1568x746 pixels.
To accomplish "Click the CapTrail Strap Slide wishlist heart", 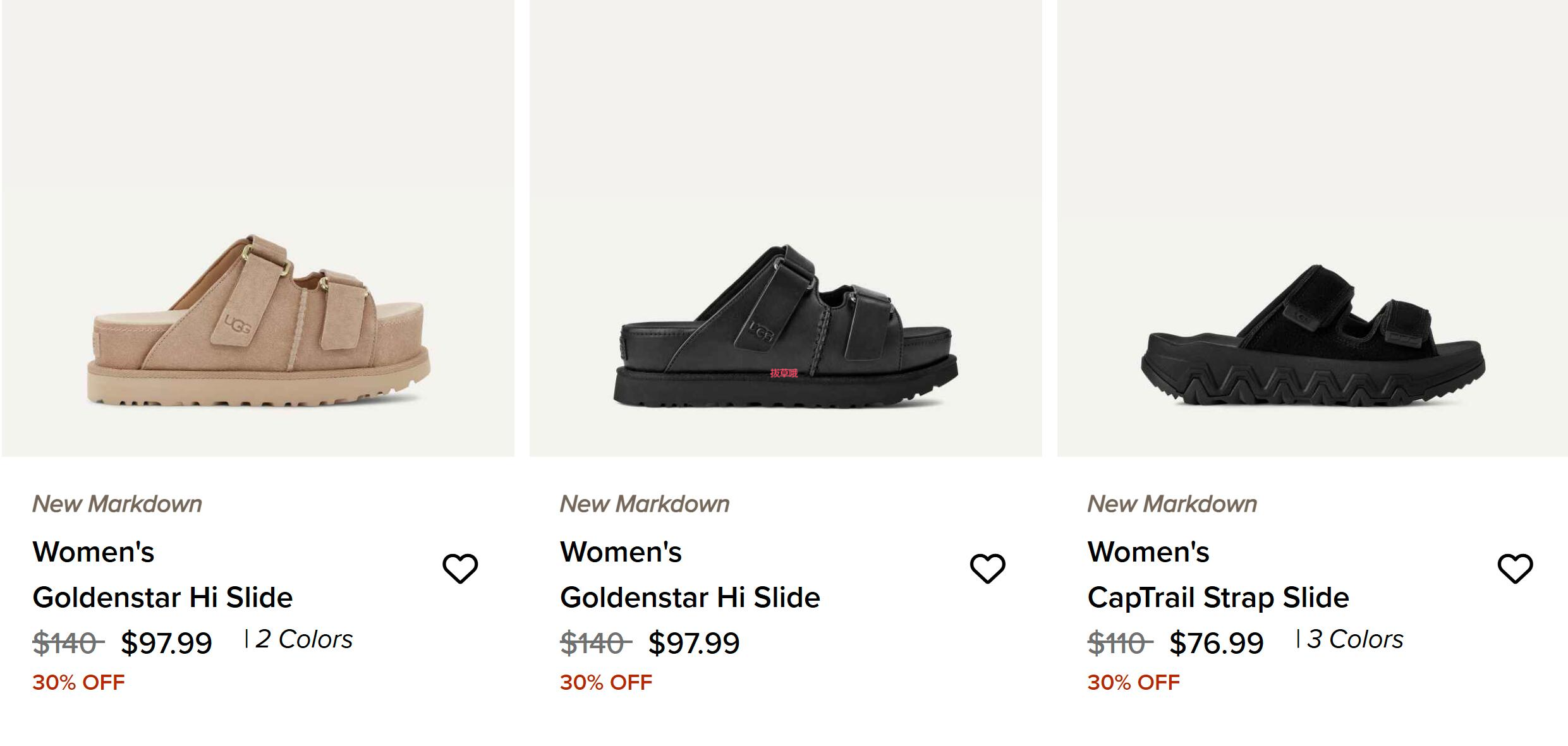I will tap(1516, 569).
